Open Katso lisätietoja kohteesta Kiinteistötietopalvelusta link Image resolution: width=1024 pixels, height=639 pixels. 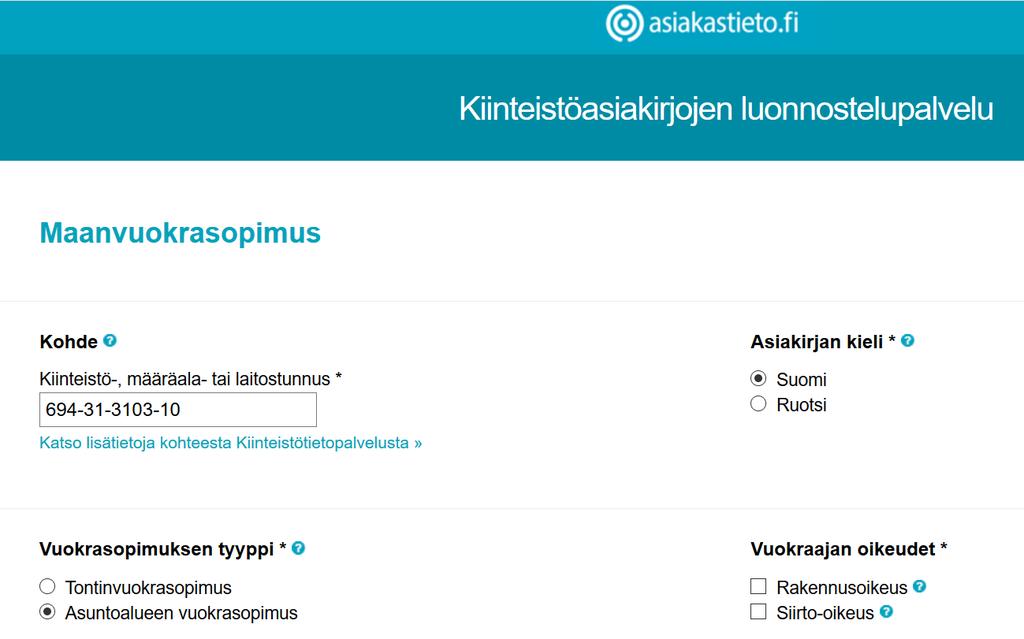pos(231,443)
